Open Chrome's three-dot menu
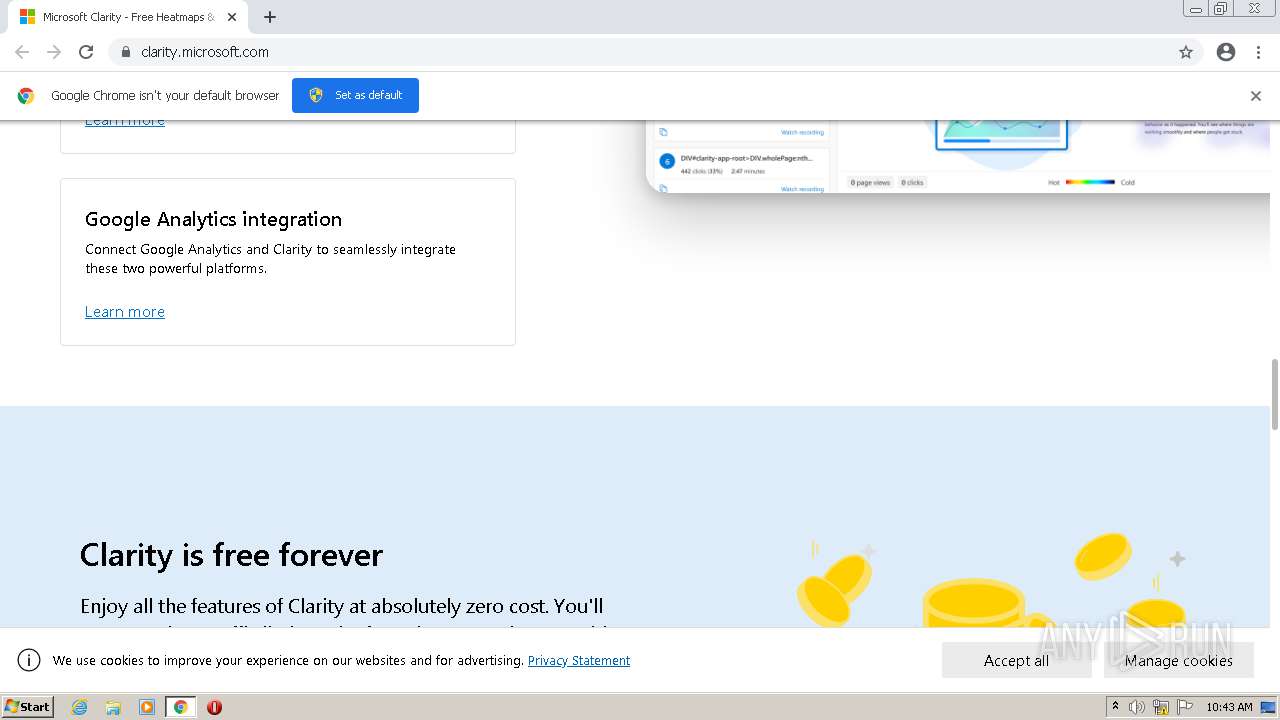 (1259, 52)
